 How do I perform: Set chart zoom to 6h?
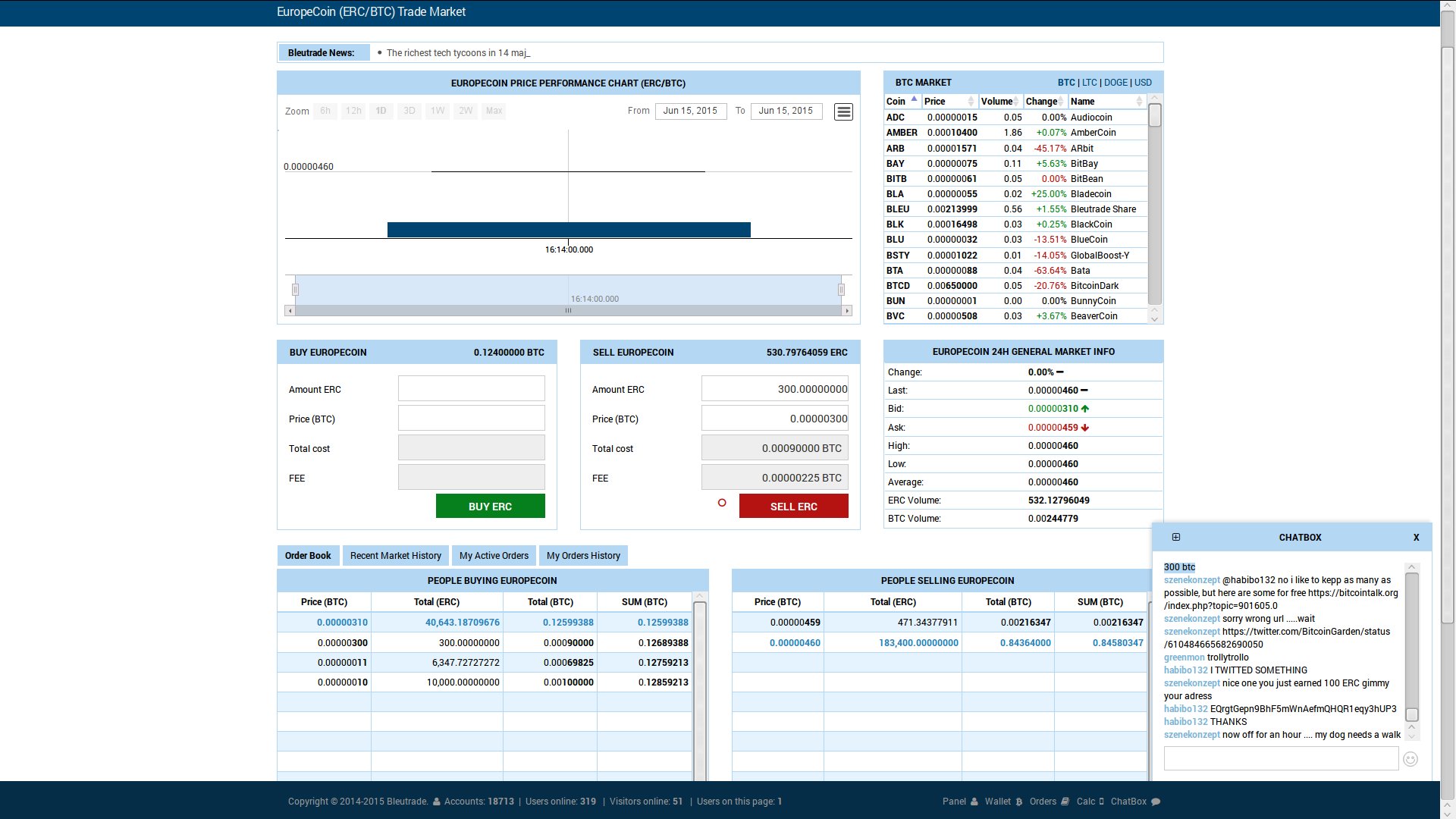coord(325,111)
